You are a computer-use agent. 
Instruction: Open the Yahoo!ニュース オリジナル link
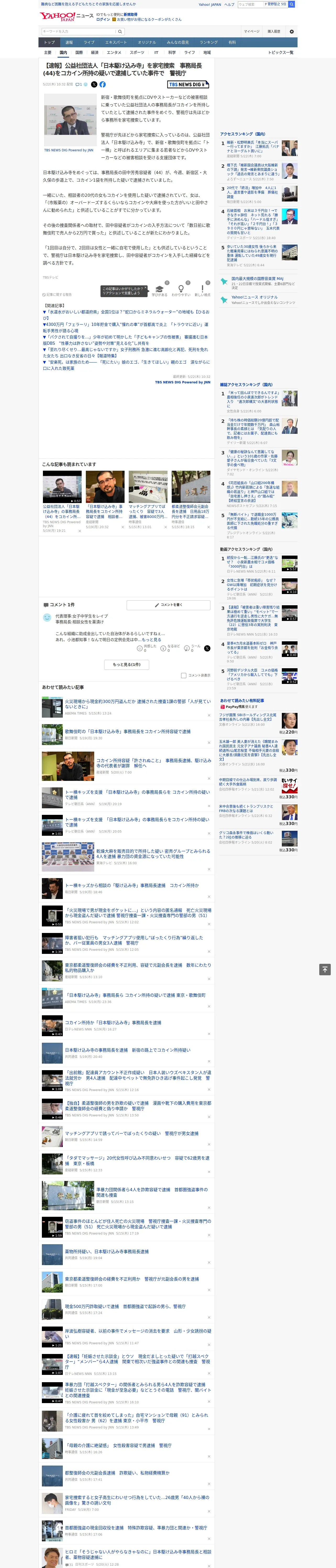pyautogui.click(x=254, y=297)
